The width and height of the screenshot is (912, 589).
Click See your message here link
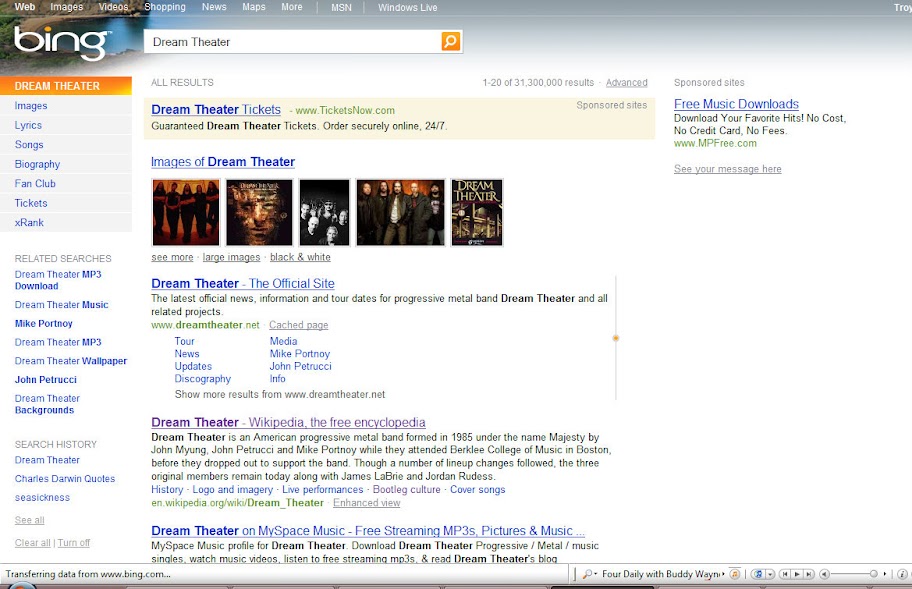(728, 169)
